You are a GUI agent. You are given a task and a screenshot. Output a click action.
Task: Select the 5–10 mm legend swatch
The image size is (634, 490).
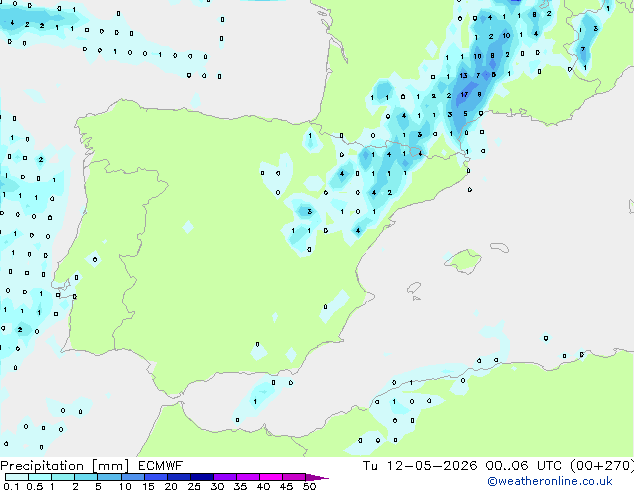[x=109, y=477]
